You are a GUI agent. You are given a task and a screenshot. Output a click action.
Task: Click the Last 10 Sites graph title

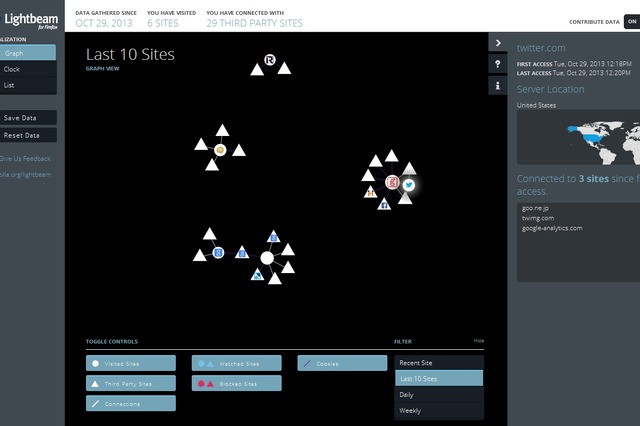(130, 54)
